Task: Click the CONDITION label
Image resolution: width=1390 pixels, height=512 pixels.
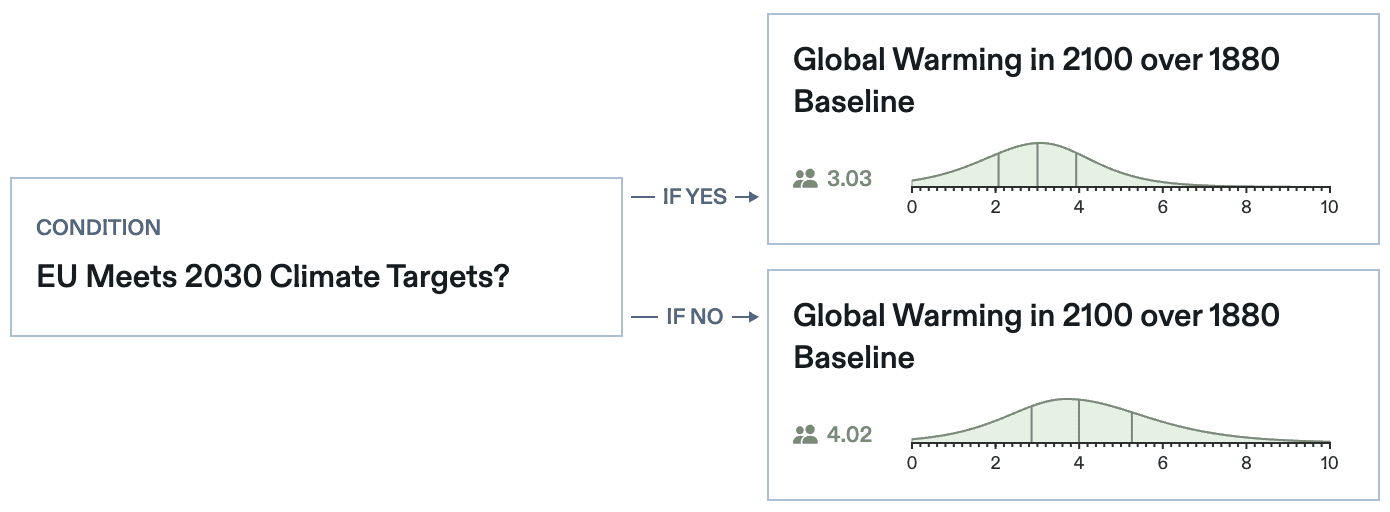Action: [x=98, y=228]
